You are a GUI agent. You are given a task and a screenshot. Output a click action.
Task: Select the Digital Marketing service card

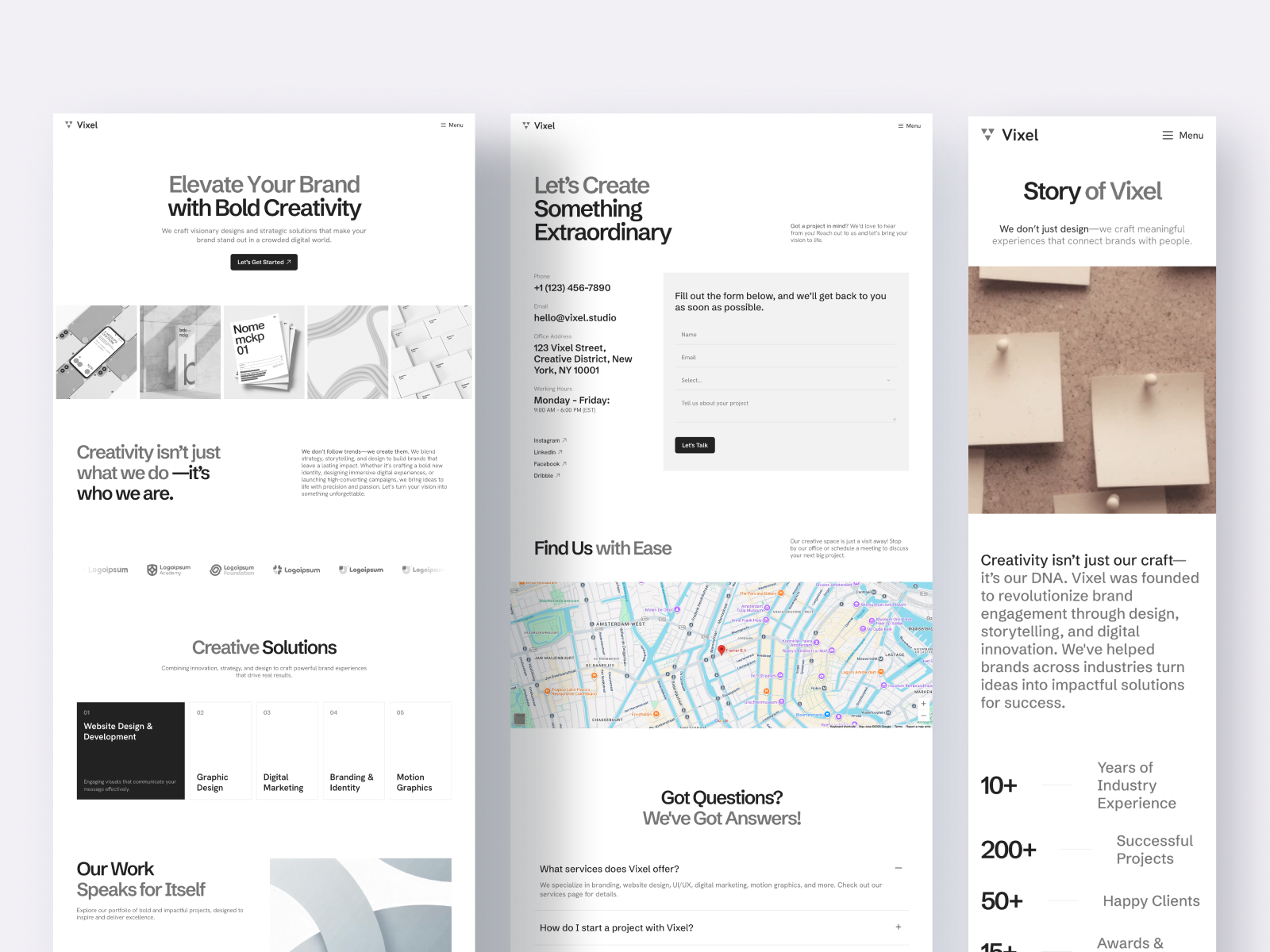(287, 750)
